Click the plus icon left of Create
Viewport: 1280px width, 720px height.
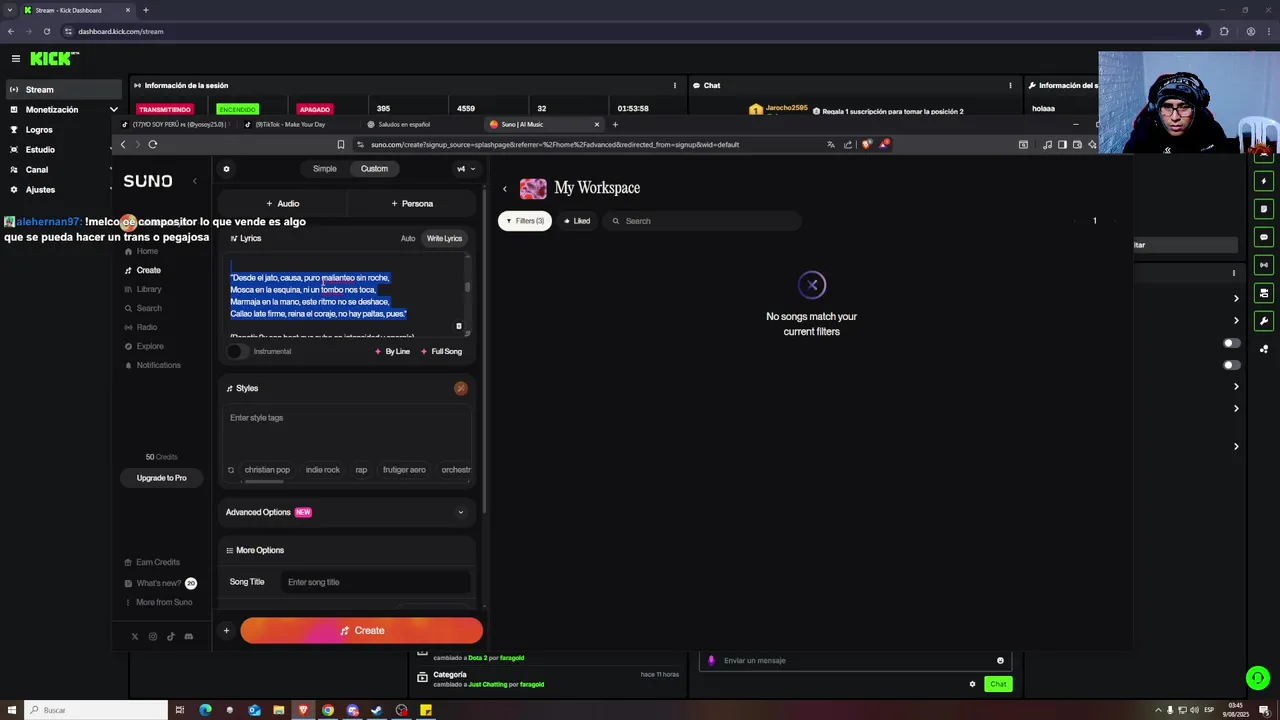226,631
